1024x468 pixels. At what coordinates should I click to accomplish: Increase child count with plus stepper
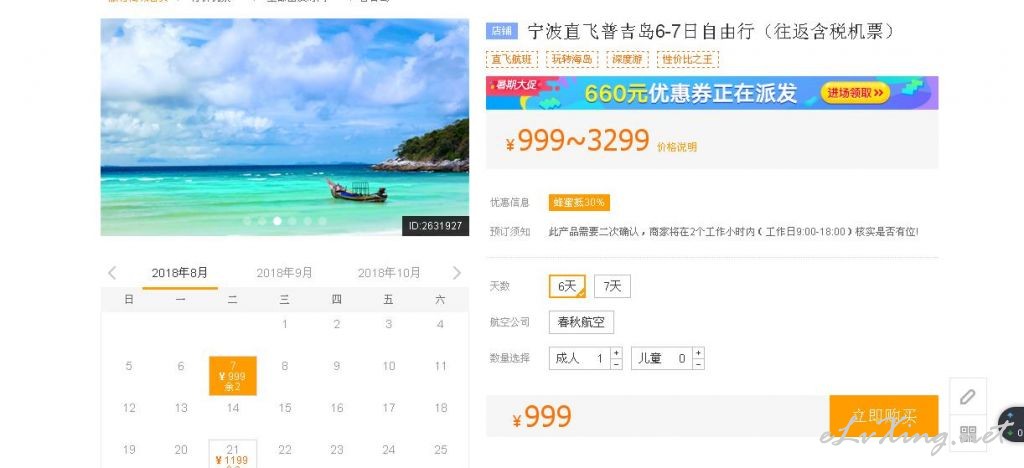pos(698,353)
